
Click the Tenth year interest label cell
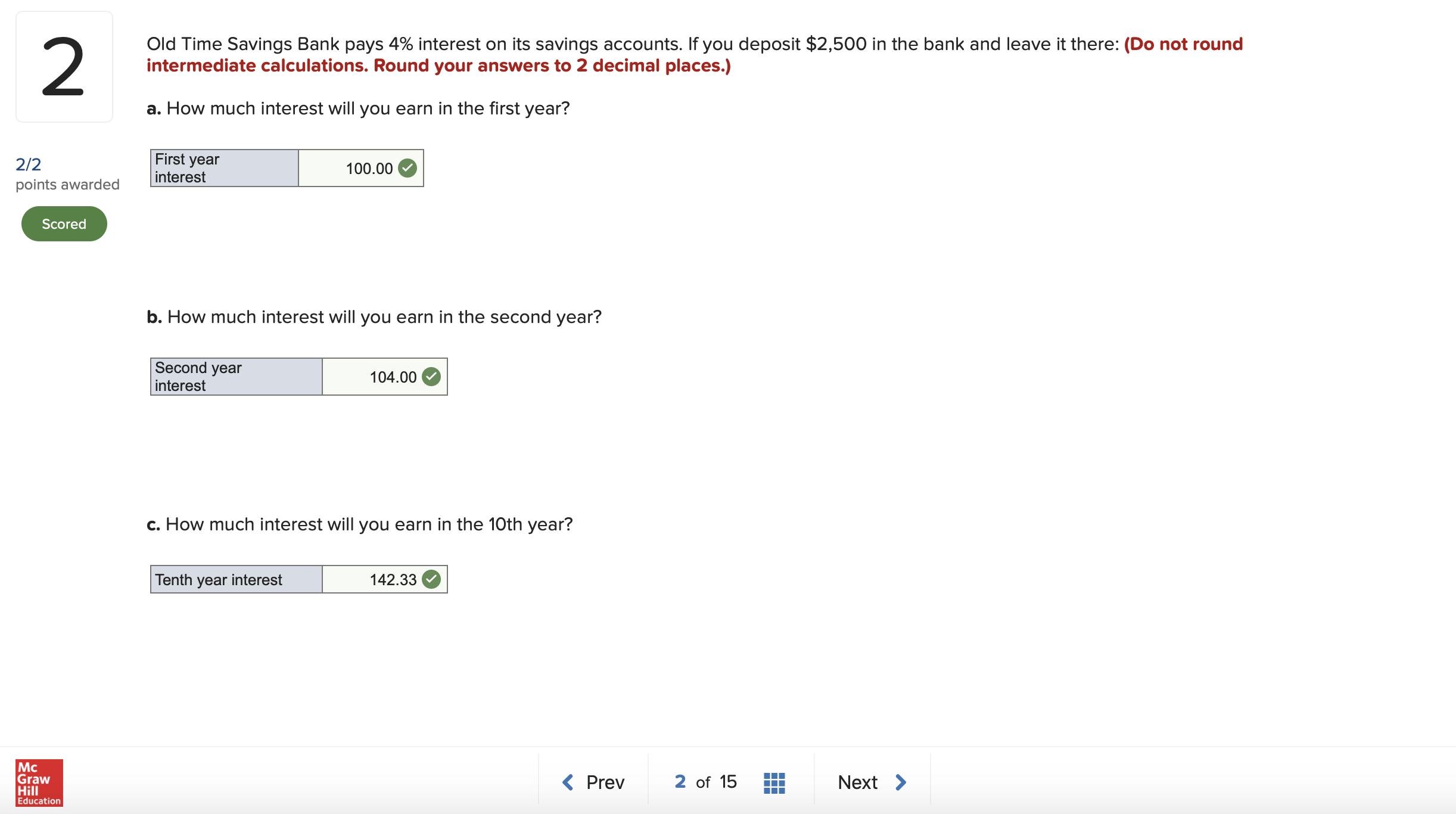pos(237,579)
